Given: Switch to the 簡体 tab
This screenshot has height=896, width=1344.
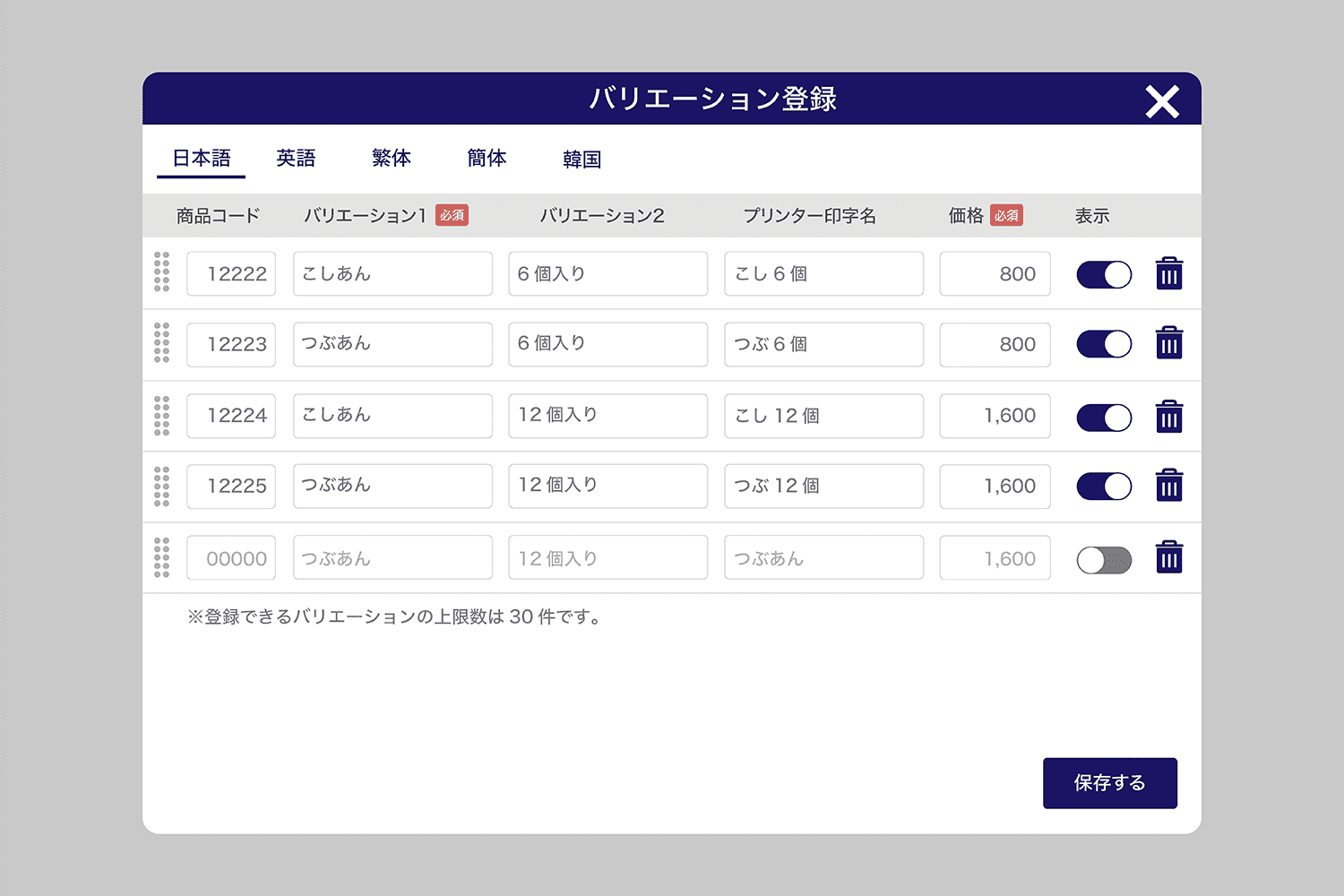Looking at the screenshot, I should tap(486, 158).
